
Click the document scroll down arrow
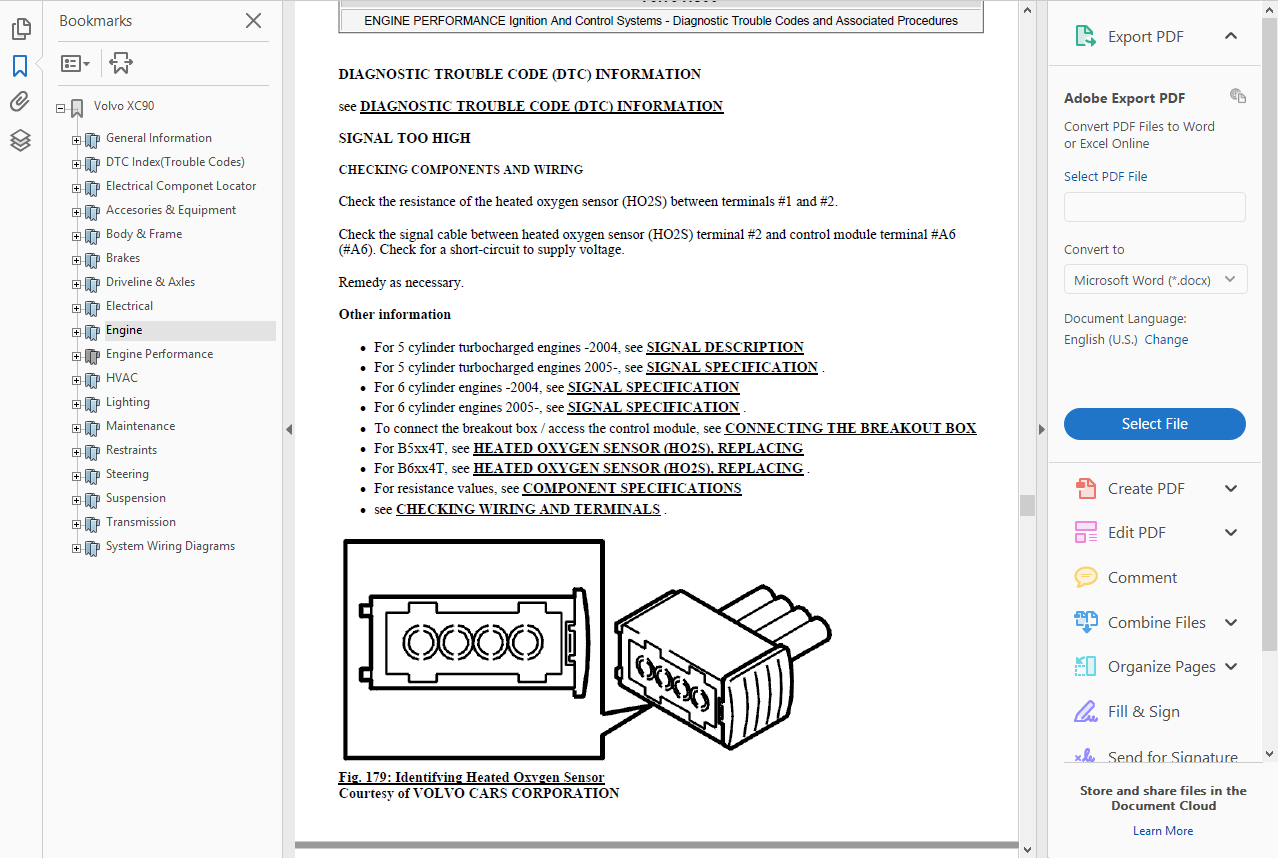point(1027,849)
